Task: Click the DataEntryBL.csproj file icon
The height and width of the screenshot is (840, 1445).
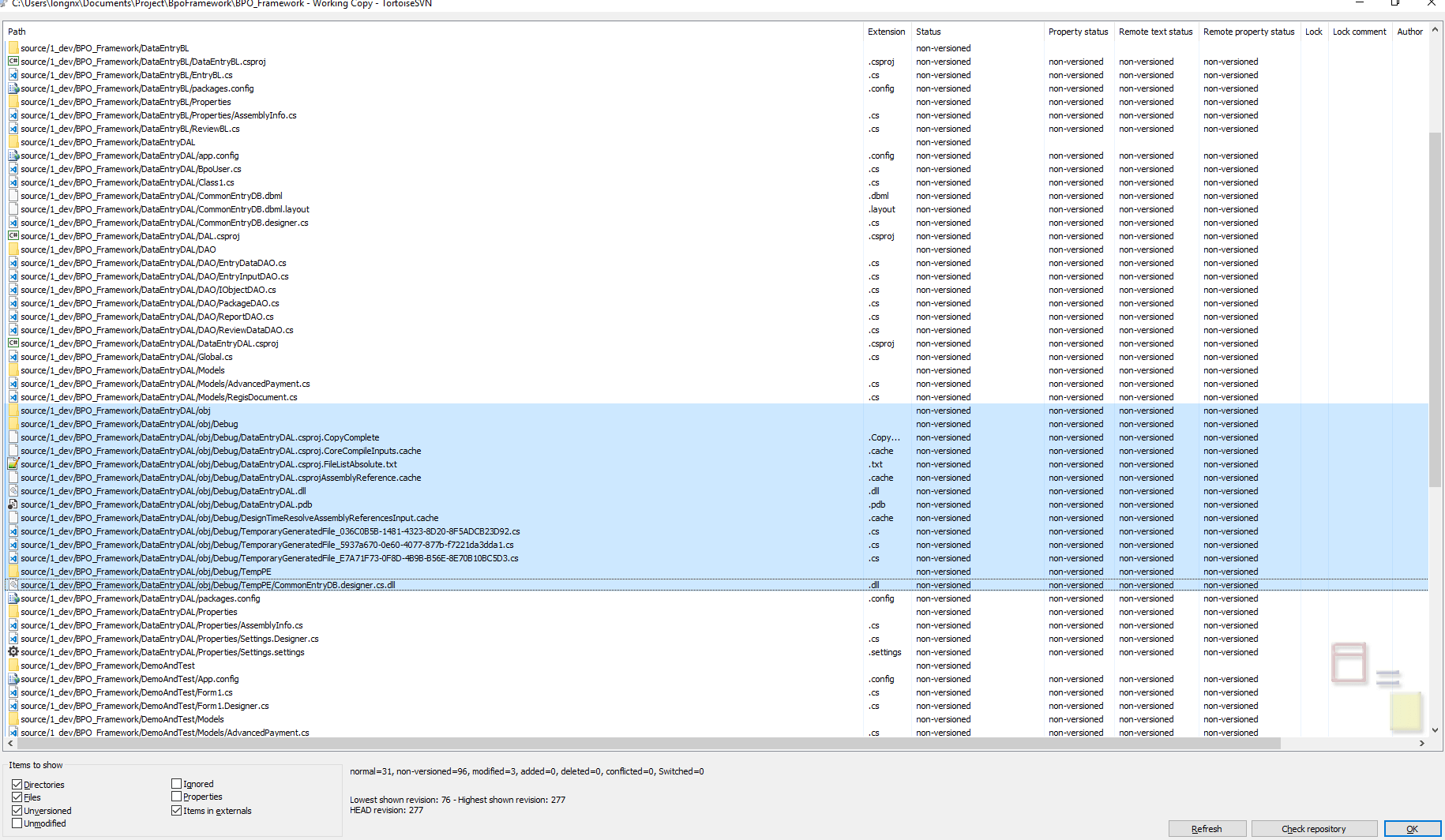Action: click(x=13, y=62)
